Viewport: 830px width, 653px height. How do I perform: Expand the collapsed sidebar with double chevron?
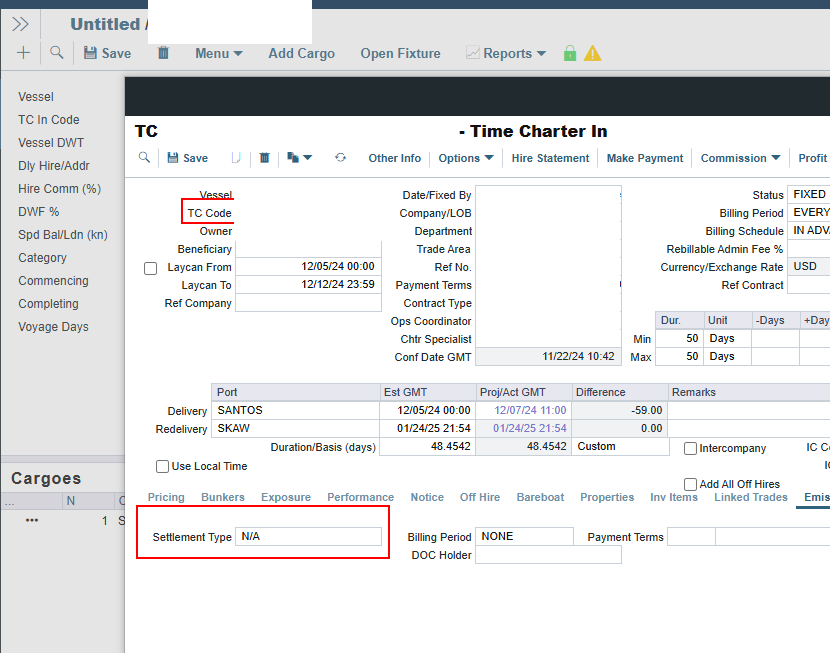tap(20, 24)
